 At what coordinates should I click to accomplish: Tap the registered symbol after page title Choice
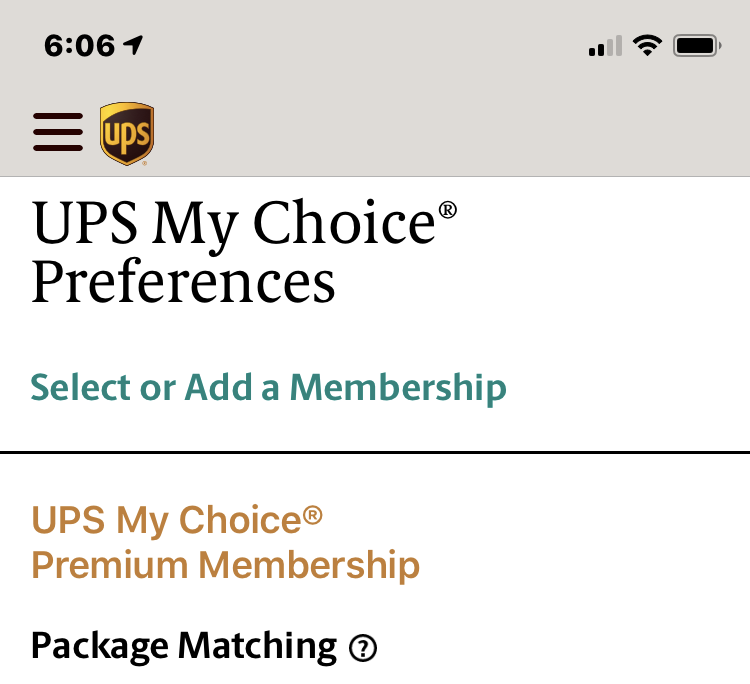pyautogui.click(x=447, y=210)
